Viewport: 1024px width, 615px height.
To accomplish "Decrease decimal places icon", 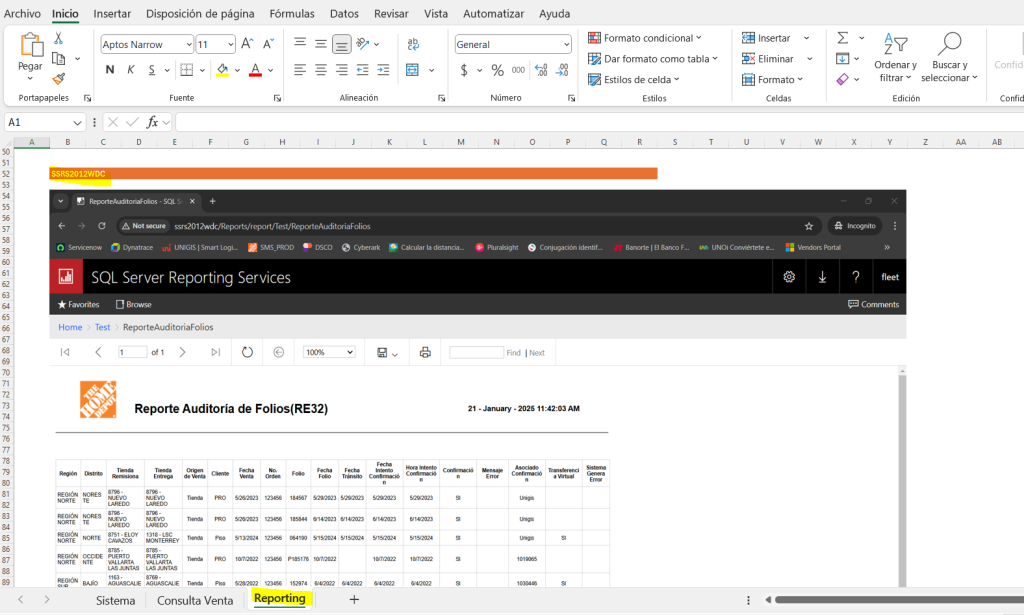I will pos(562,70).
